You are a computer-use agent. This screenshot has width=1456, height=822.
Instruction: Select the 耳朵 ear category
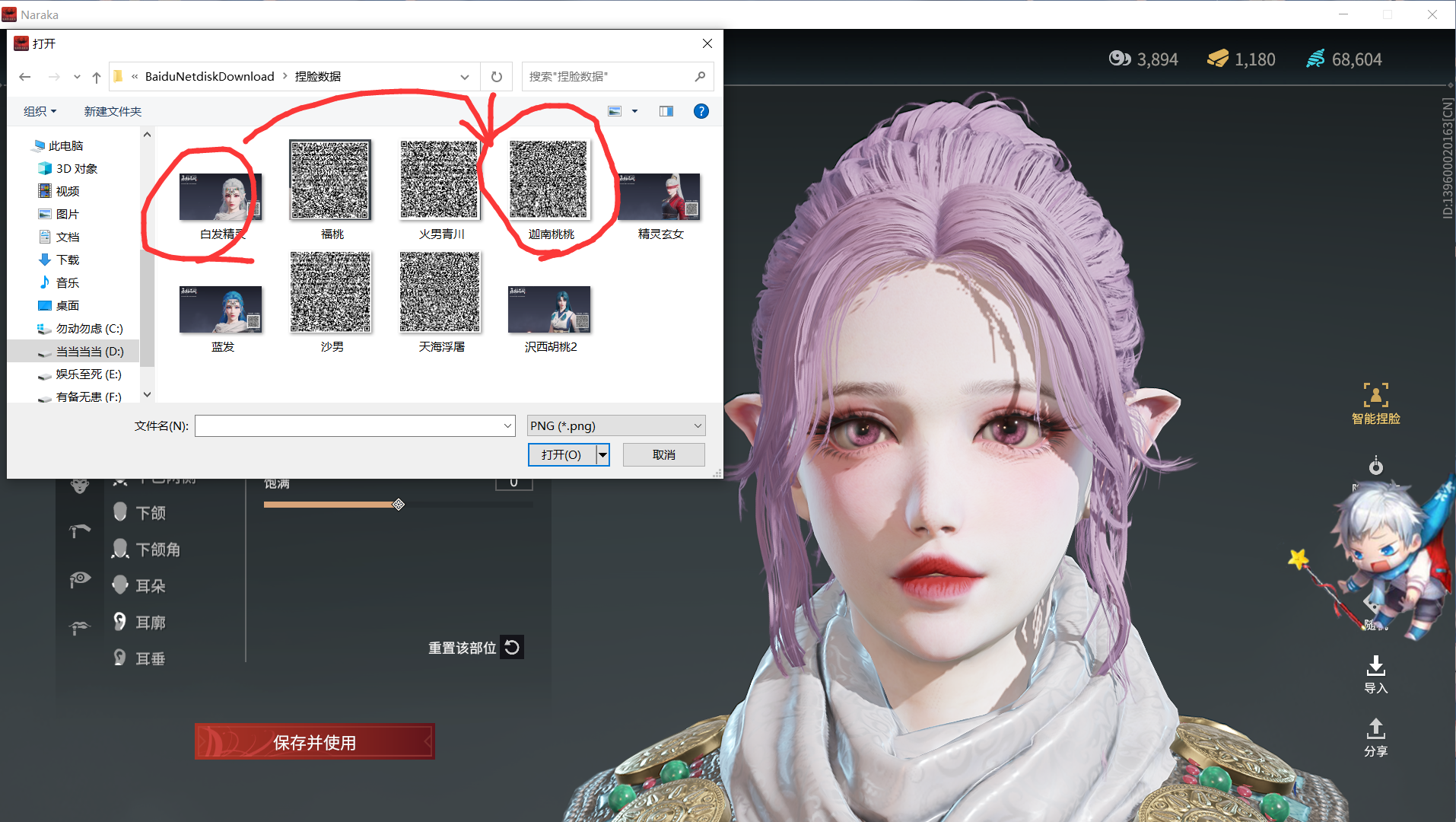coord(139,585)
